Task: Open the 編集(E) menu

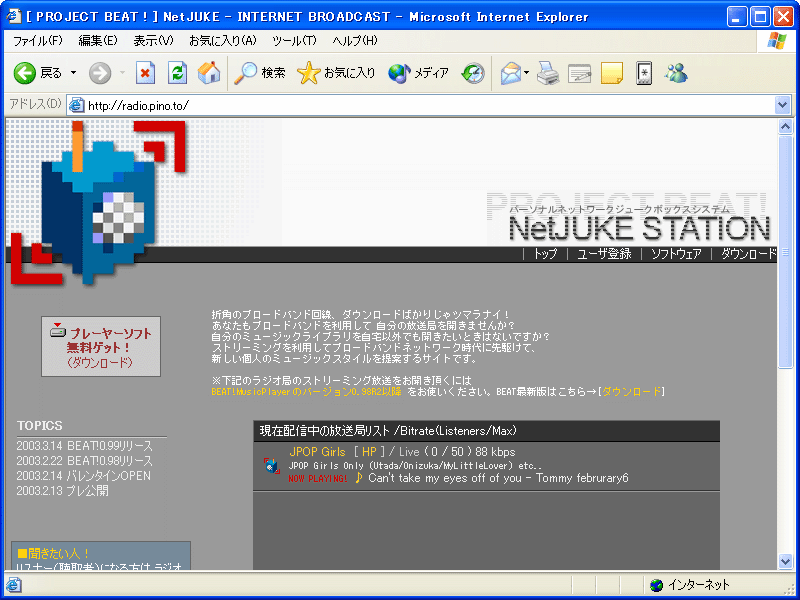Action: tap(97, 41)
